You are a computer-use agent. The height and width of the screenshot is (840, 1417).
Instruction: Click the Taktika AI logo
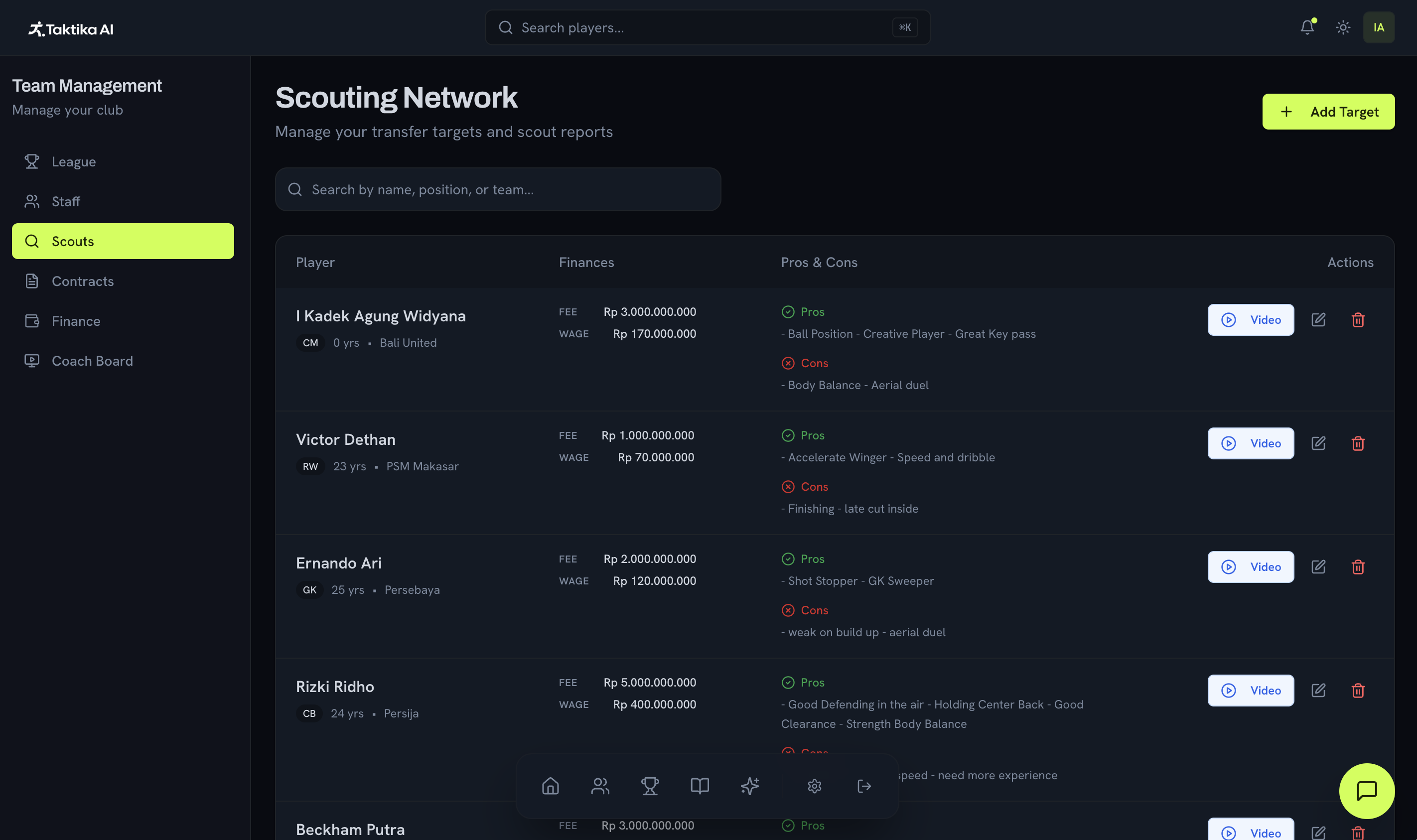point(71,28)
